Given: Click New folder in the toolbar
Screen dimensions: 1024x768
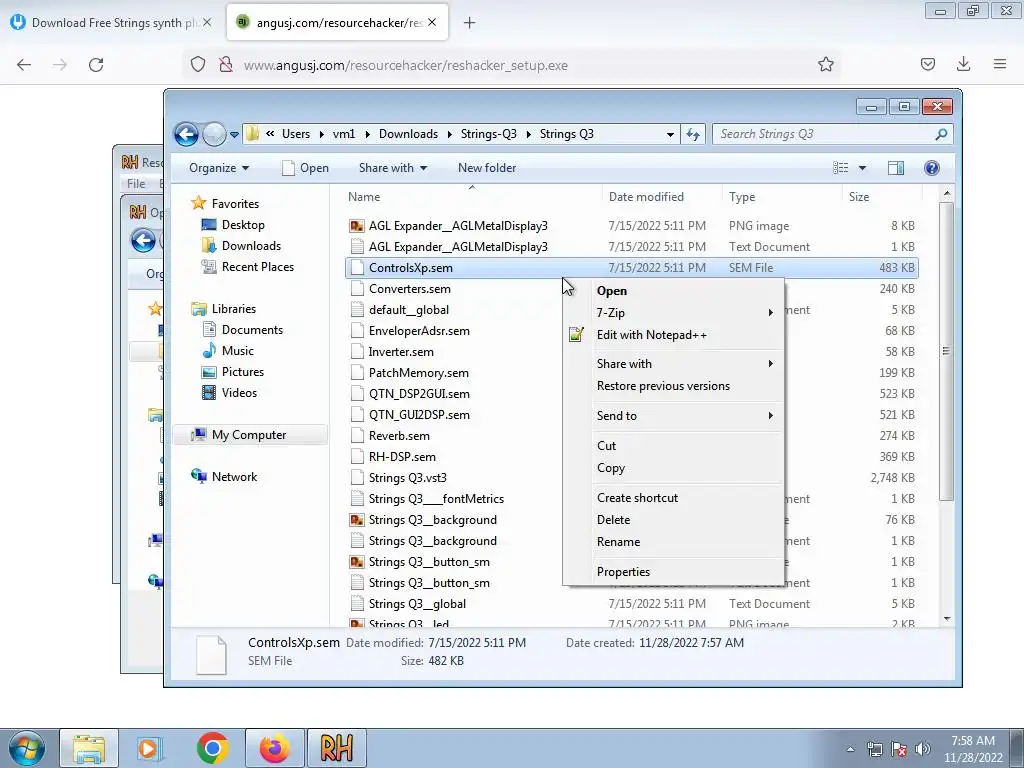Looking at the screenshot, I should point(487,168).
